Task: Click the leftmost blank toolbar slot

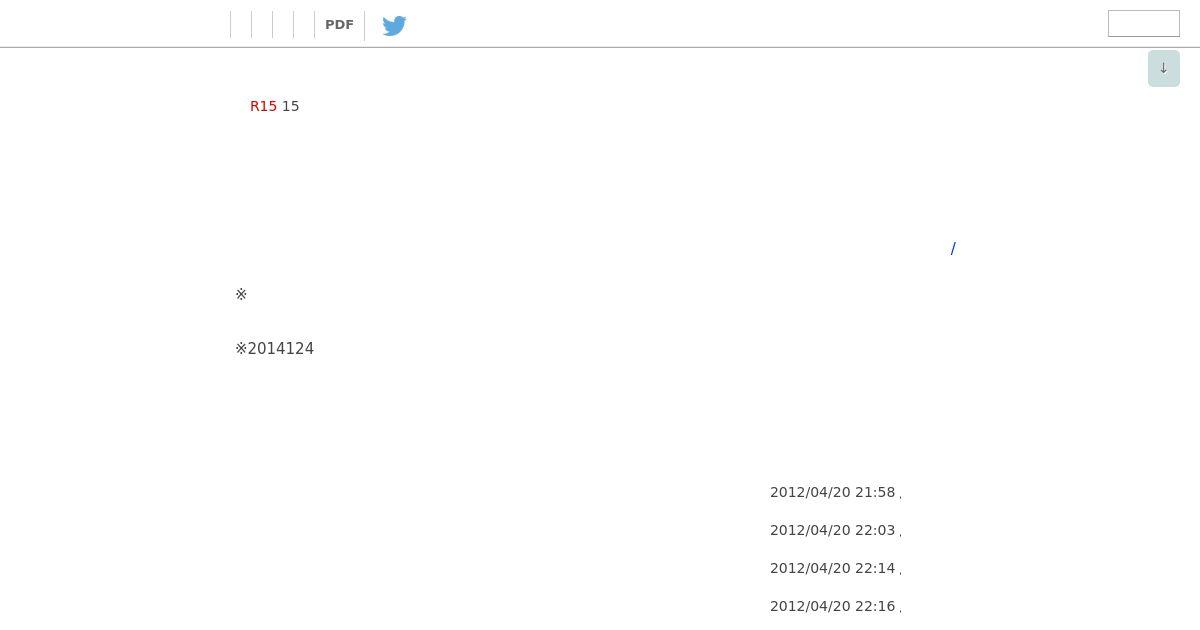Action: click(x=241, y=25)
